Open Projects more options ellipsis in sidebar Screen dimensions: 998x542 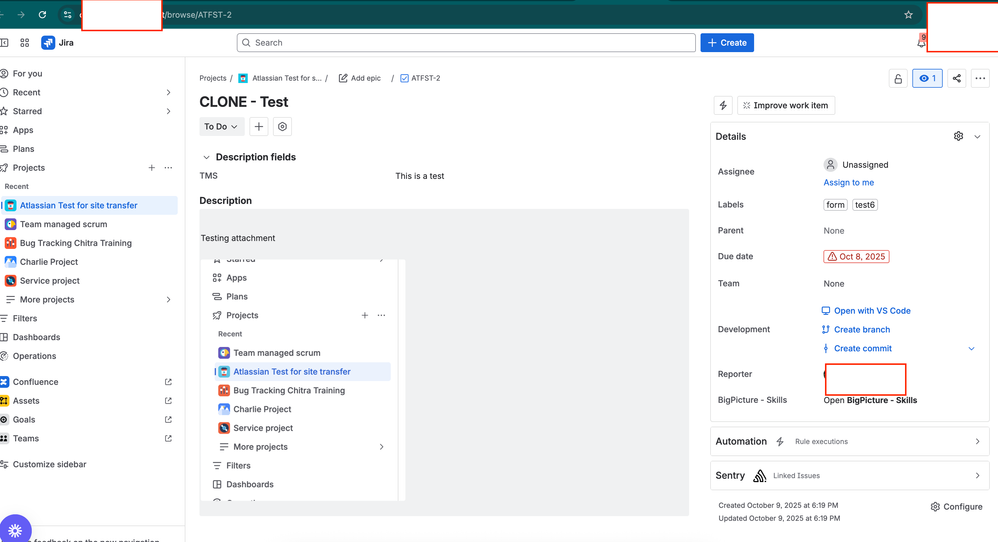[169, 168]
